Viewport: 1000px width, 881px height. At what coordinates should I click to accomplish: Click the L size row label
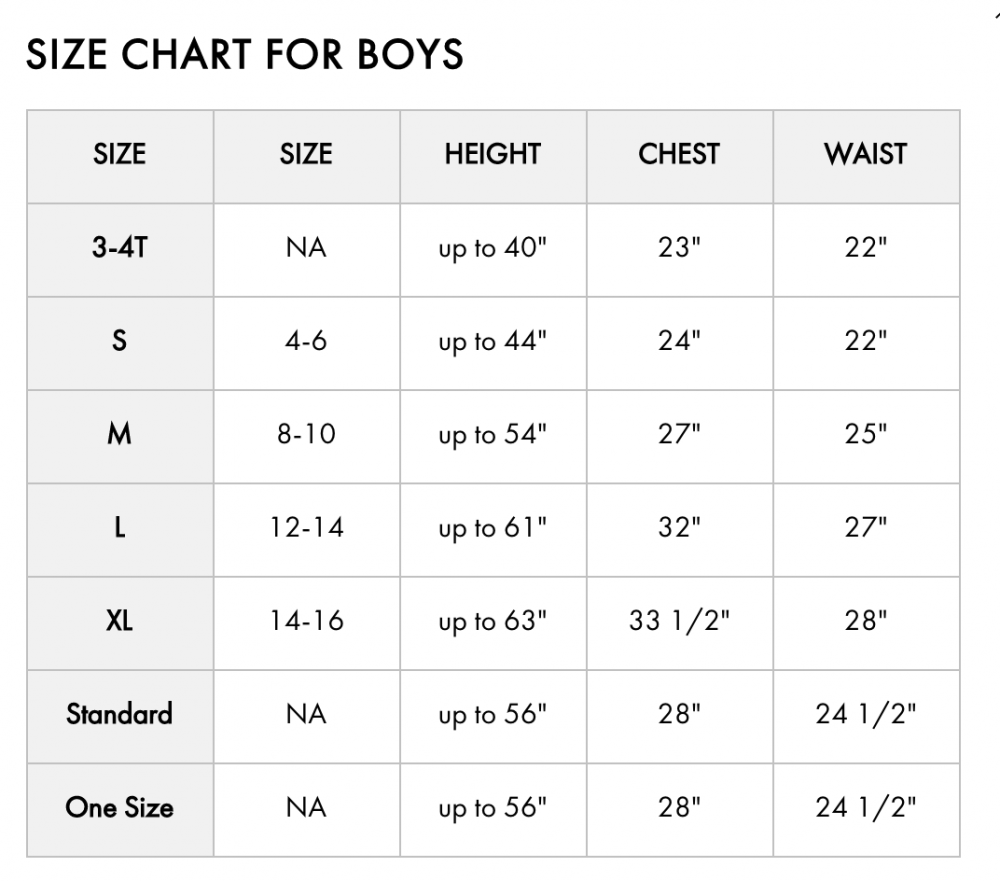click(119, 528)
